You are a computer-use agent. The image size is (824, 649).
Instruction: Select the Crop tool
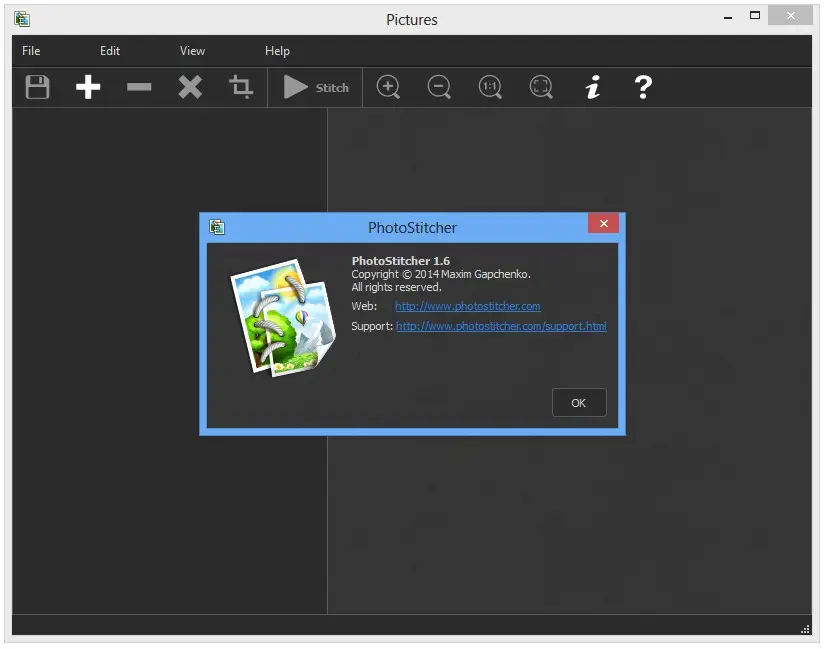click(x=240, y=87)
